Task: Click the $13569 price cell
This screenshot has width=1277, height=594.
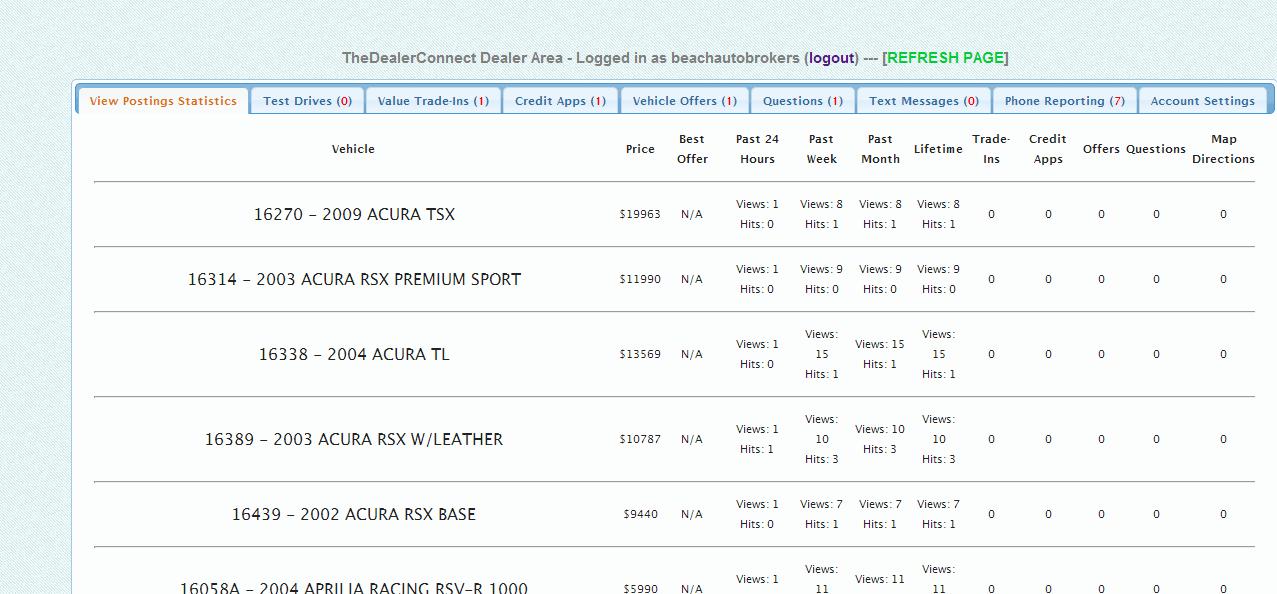Action: click(640, 354)
